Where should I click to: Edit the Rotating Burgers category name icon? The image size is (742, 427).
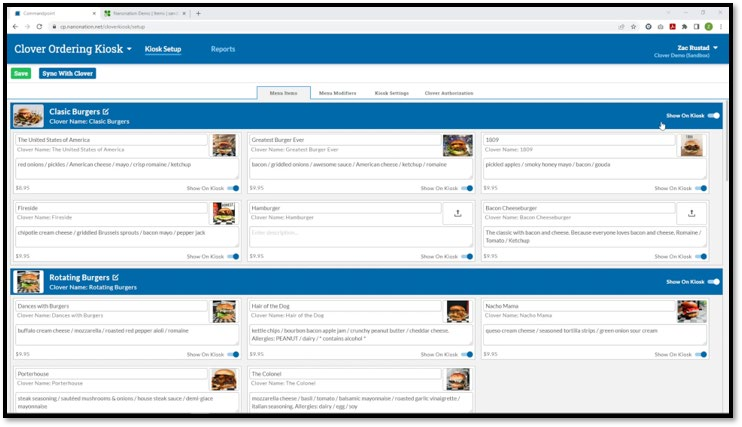point(115,277)
